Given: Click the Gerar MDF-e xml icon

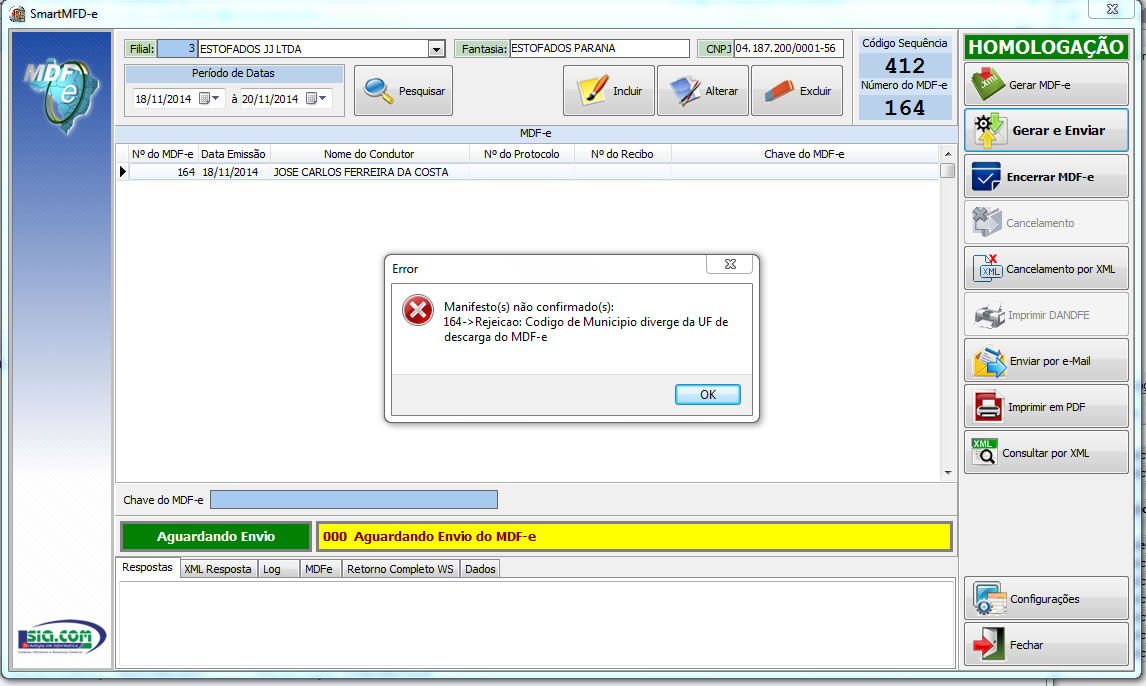Looking at the screenshot, I should tap(987, 84).
